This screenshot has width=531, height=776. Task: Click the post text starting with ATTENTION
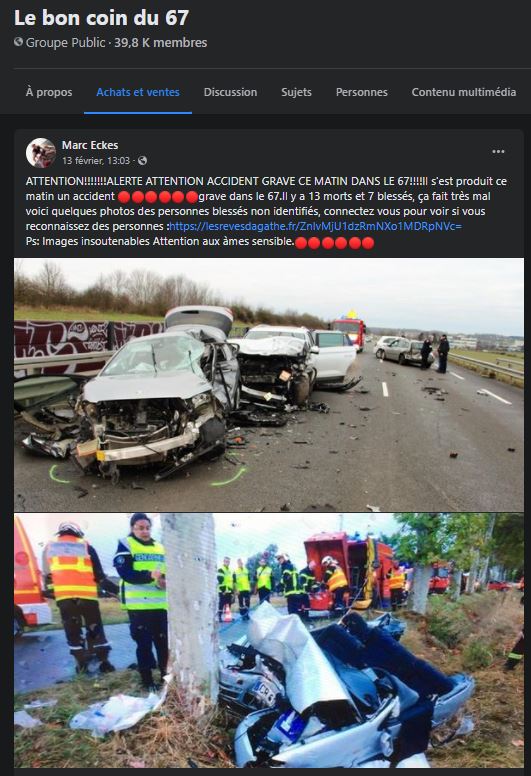266,211
